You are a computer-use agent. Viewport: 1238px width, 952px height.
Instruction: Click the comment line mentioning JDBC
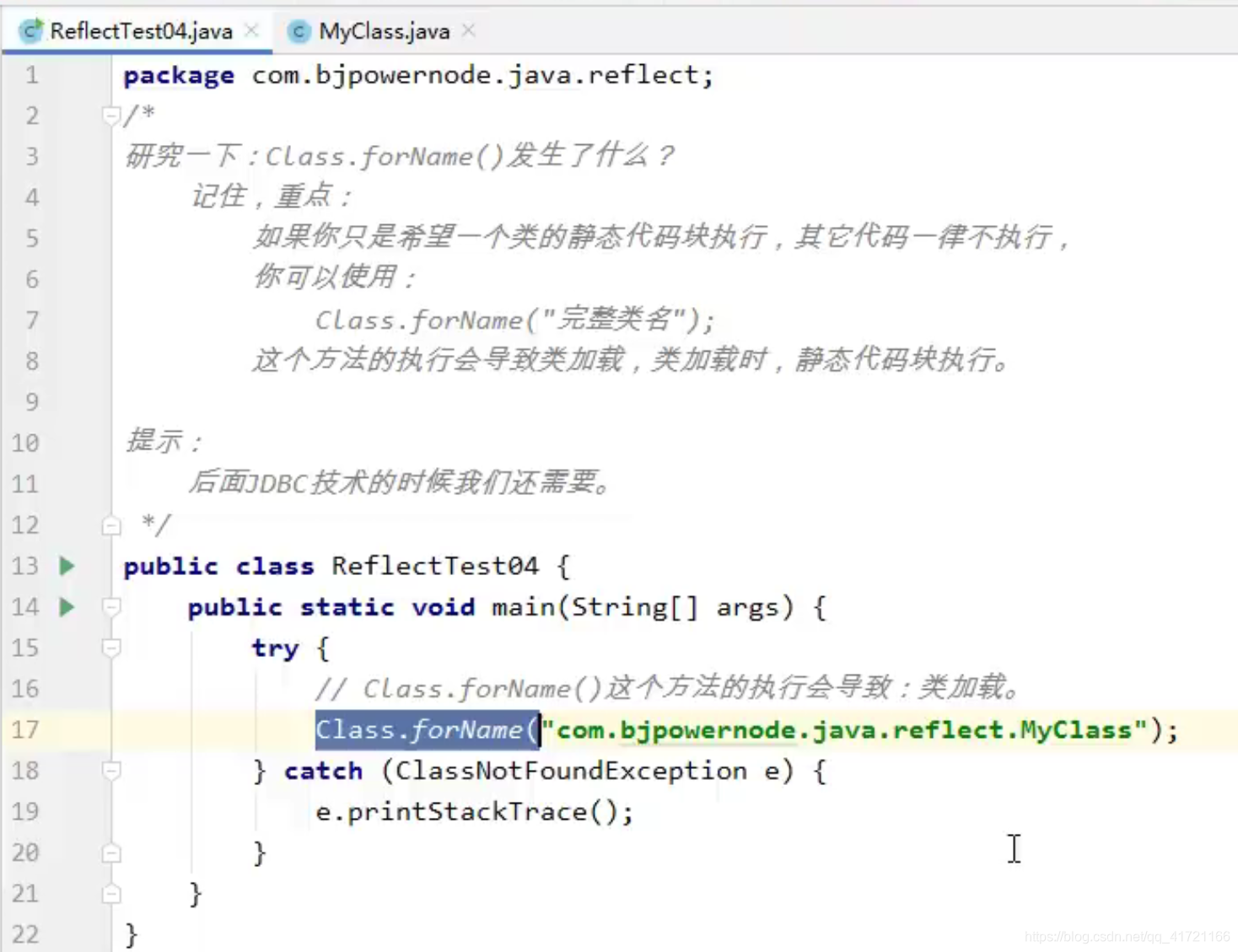[x=400, y=482]
